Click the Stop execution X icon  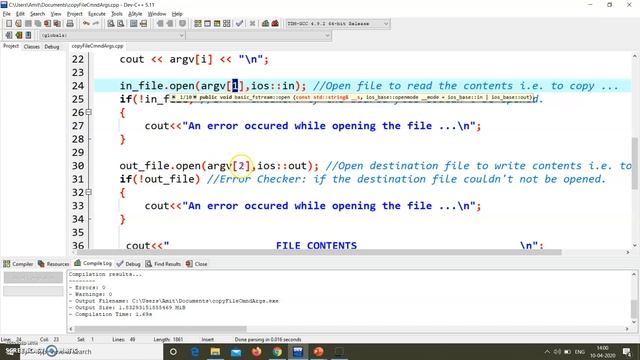[x=253, y=24]
